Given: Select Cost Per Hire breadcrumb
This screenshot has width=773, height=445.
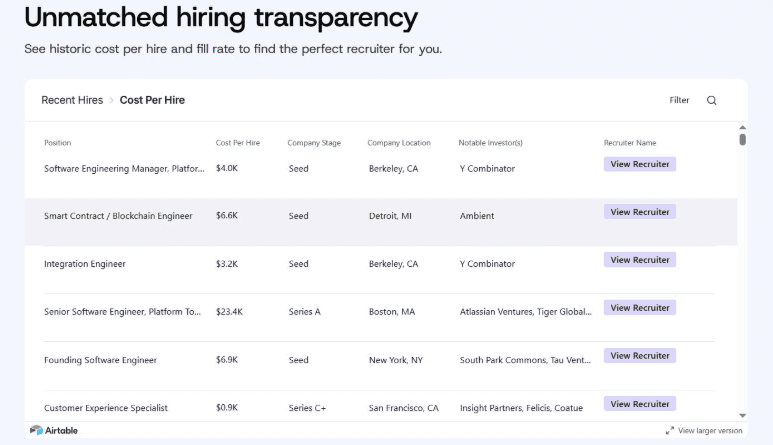Looking at the screenshot, I should 152,100.
